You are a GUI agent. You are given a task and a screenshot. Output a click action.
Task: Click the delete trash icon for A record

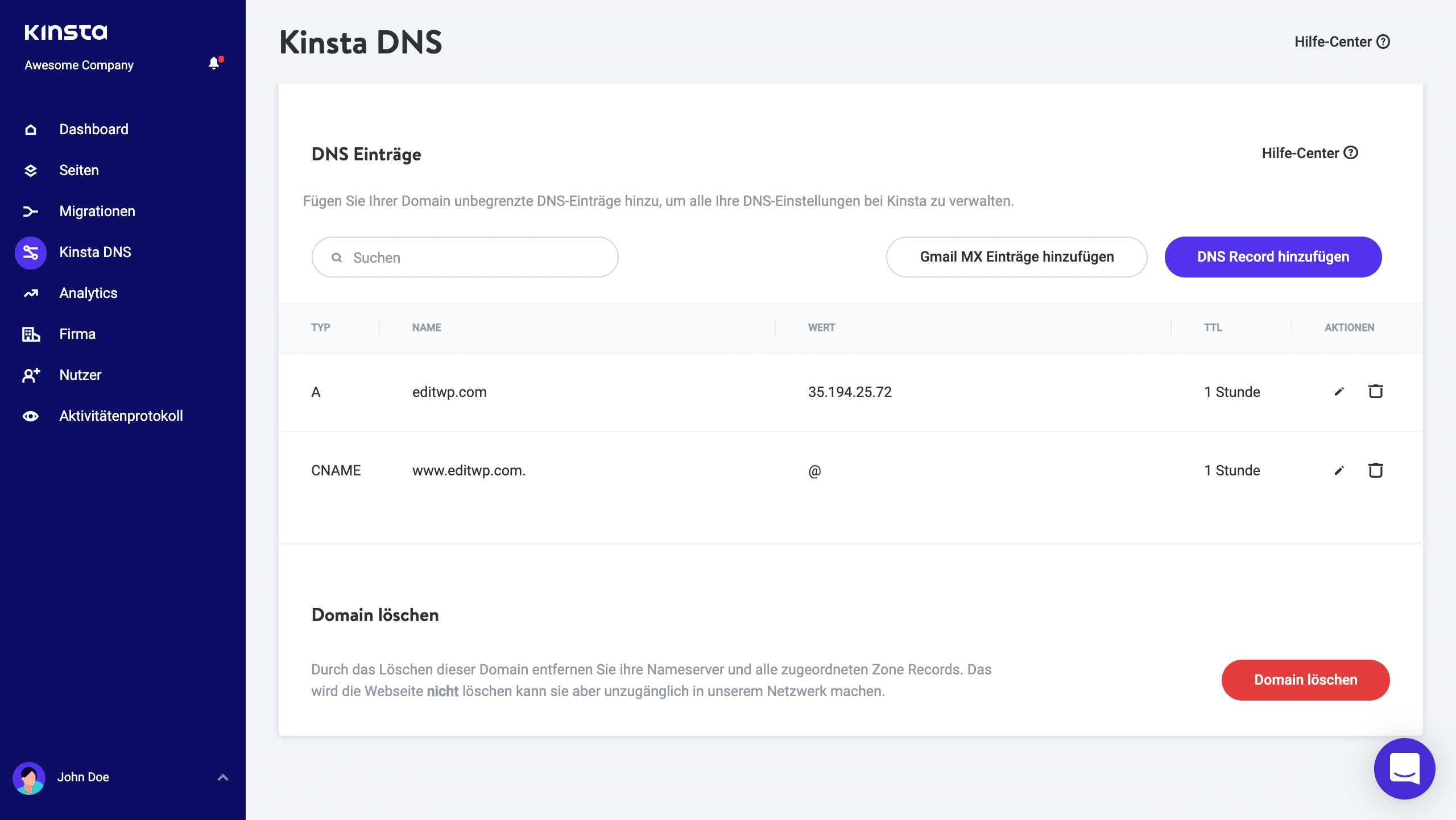tap(1376, 391)
